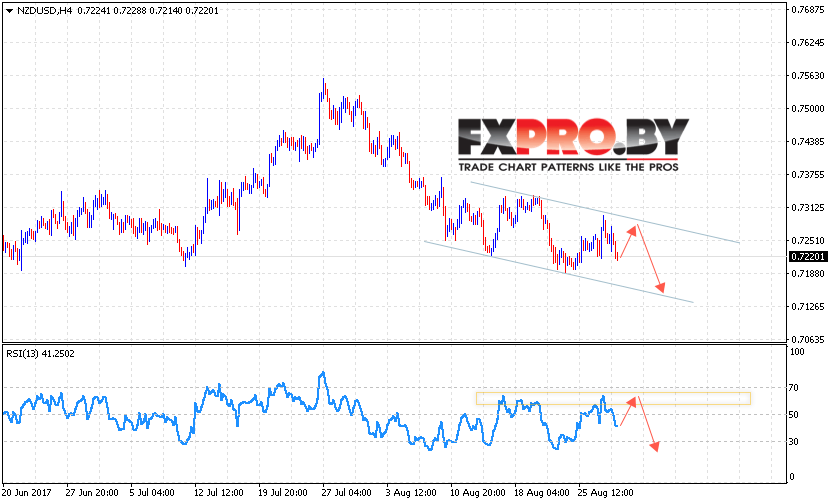Click the RSI 70 level label
Image resolution: width=829 pixels, height=504 pixels.
[794, 388]
